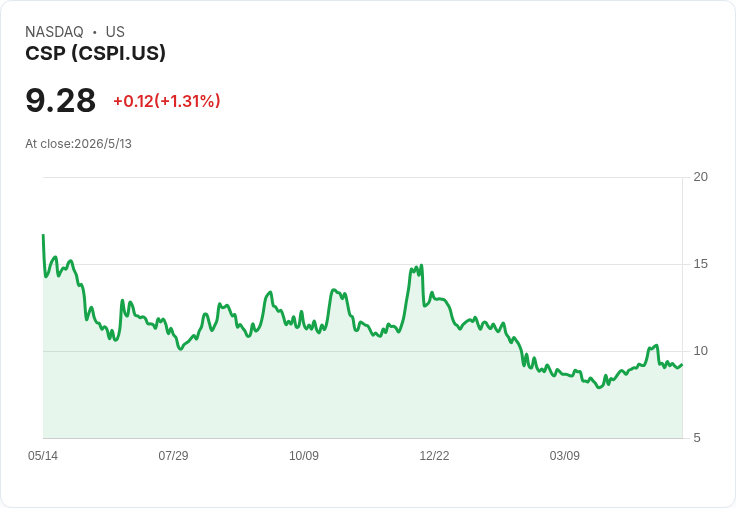The height and width of the screenshot is (508, 736).
Task: Click the 05/14 date label on x-axis
Action: (43, 455)
